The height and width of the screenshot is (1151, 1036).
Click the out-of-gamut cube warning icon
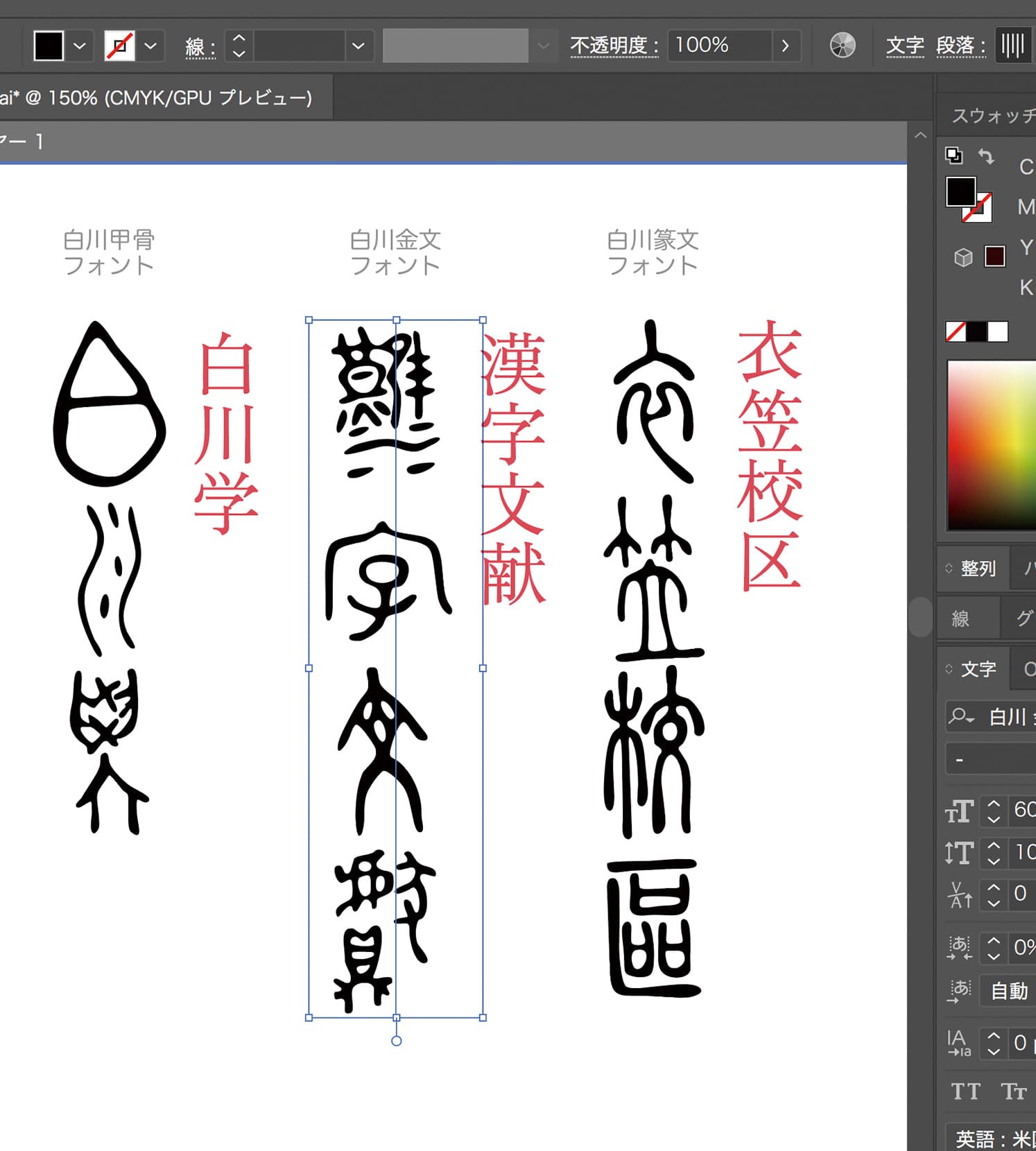963,257
